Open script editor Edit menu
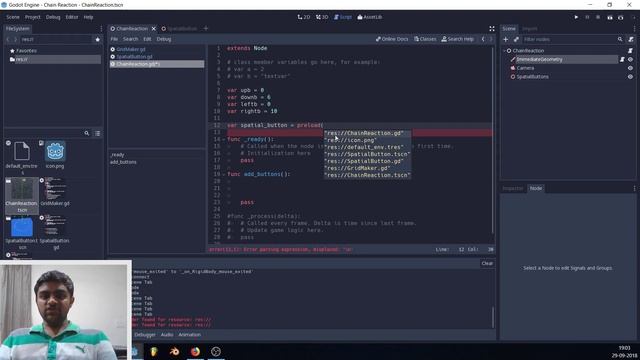Screen dimensions: 640x360 tap(147, 39)
